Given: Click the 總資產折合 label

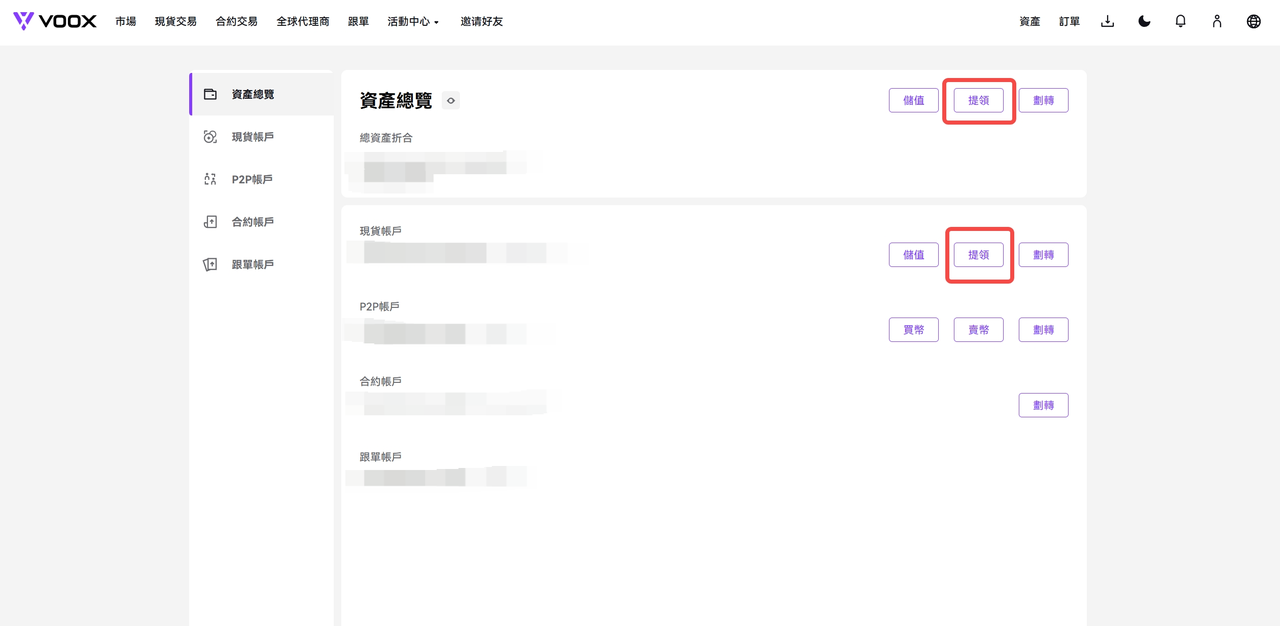Looking at the screenshot, I should [x=386, y=138].
